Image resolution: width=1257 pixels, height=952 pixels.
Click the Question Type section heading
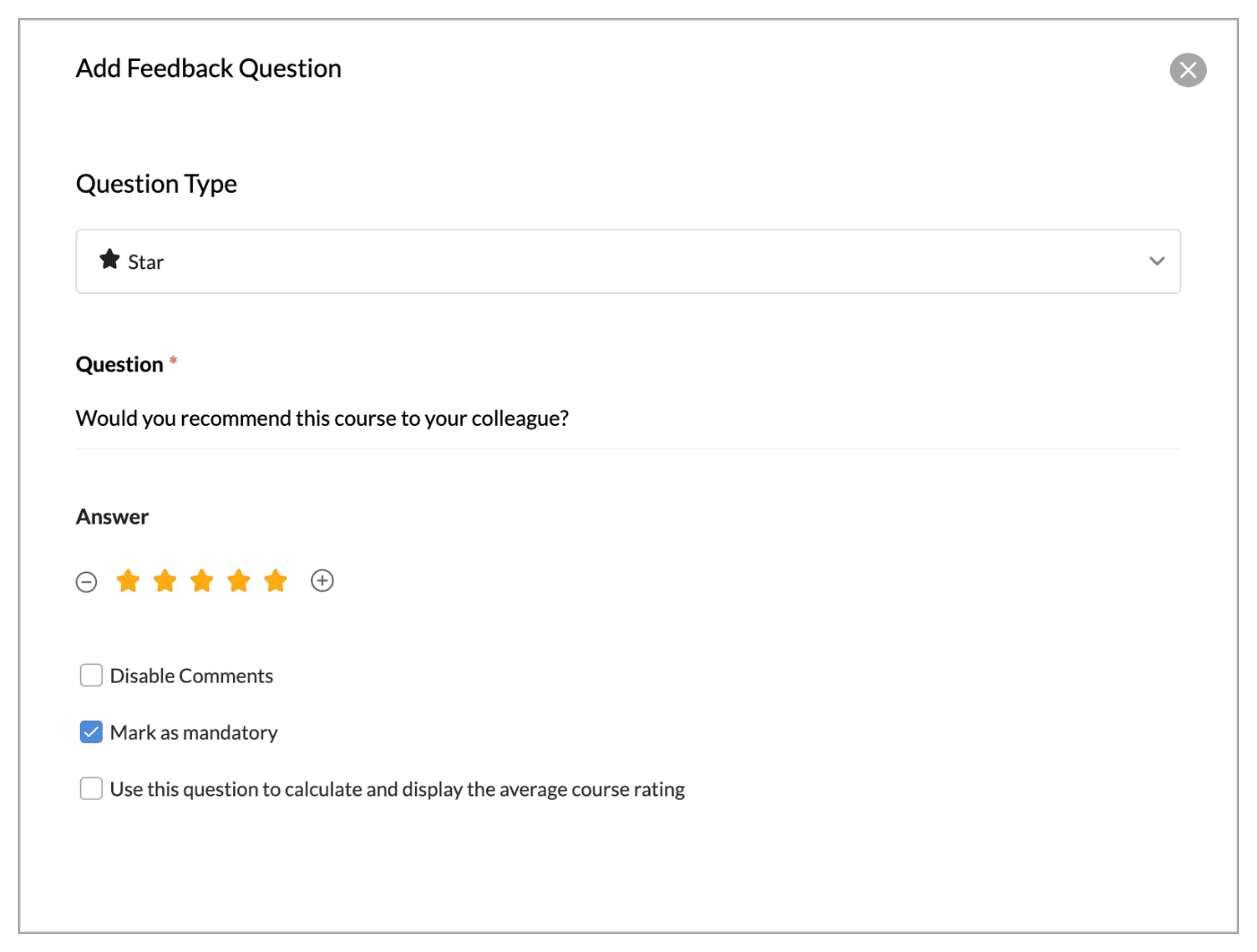pos(156,184)
